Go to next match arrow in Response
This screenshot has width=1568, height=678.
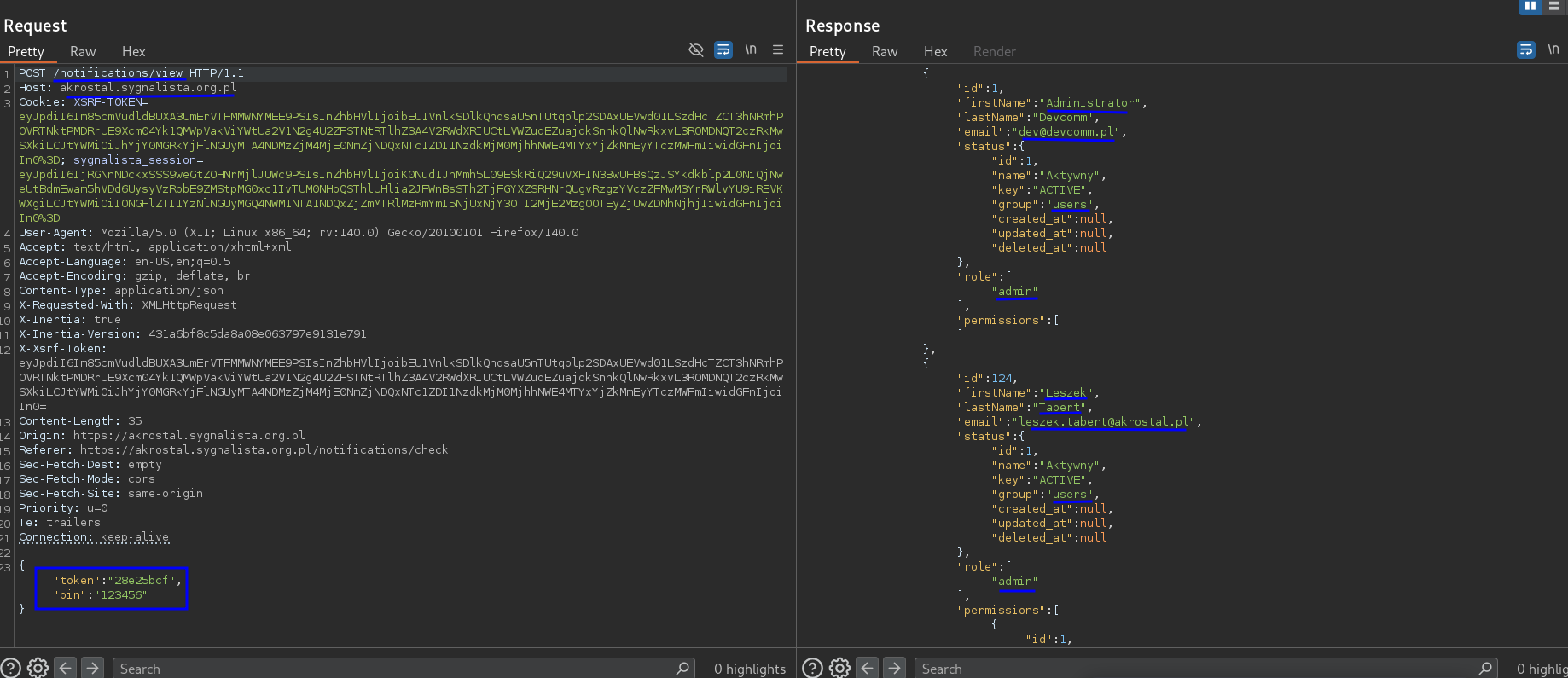coord(895,668)
